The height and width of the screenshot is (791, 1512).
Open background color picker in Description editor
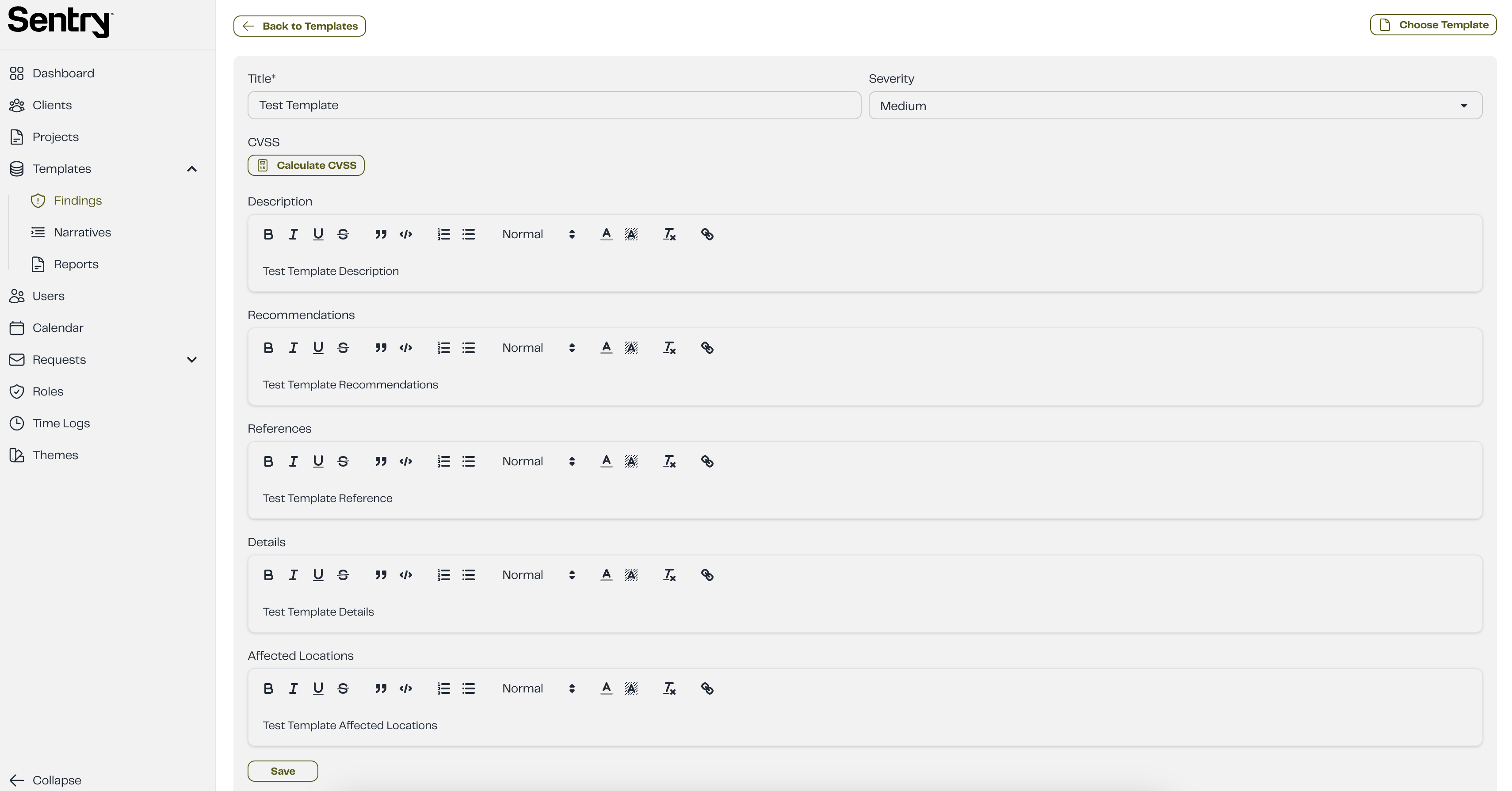tap(631, 234)
